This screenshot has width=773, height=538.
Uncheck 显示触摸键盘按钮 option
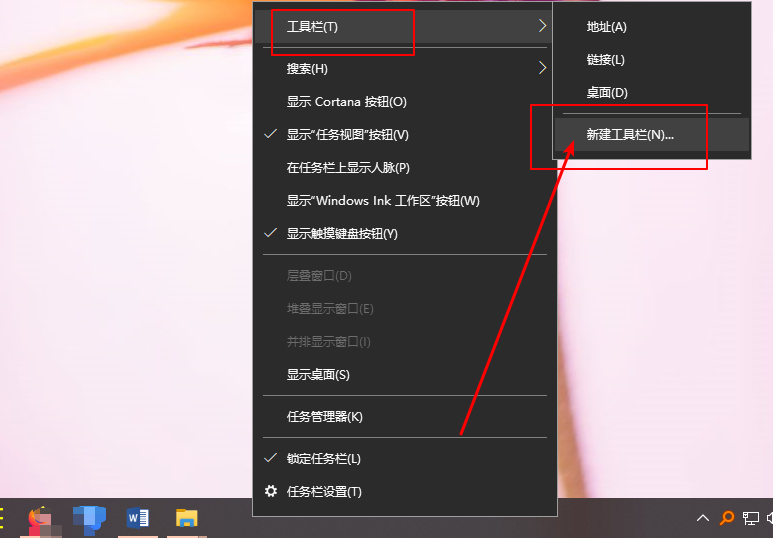tap(342, 234)
